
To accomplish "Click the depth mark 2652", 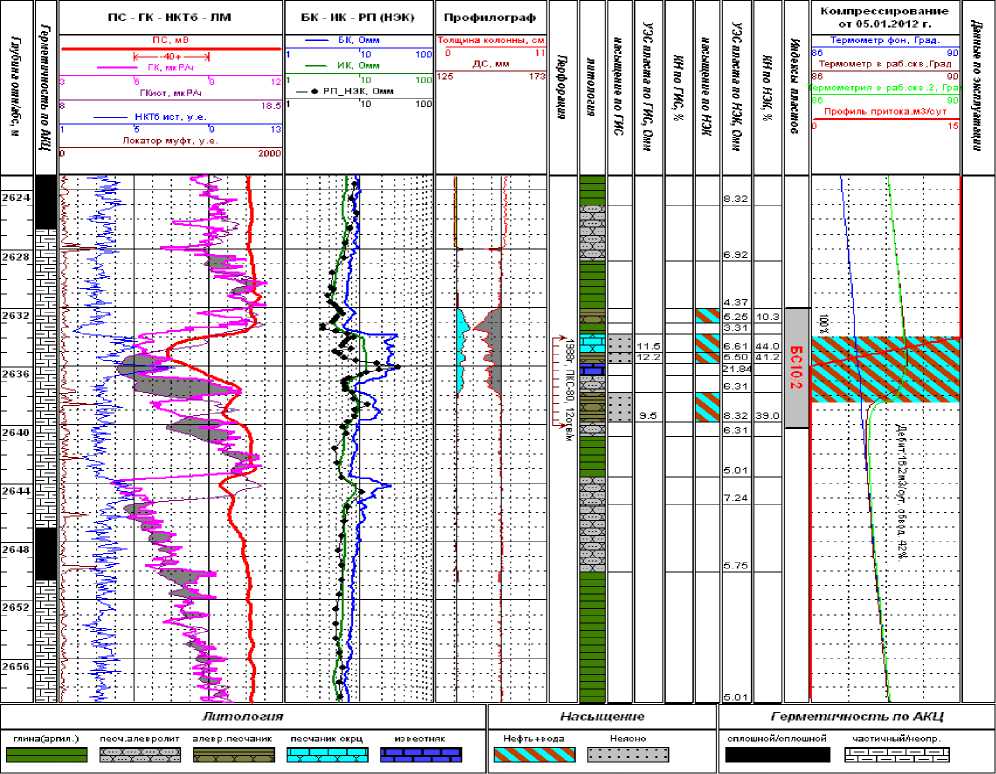I will [17, 607].
